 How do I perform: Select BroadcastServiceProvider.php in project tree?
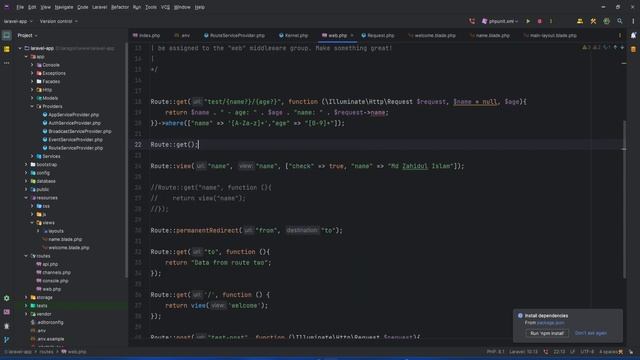(80, 131)
